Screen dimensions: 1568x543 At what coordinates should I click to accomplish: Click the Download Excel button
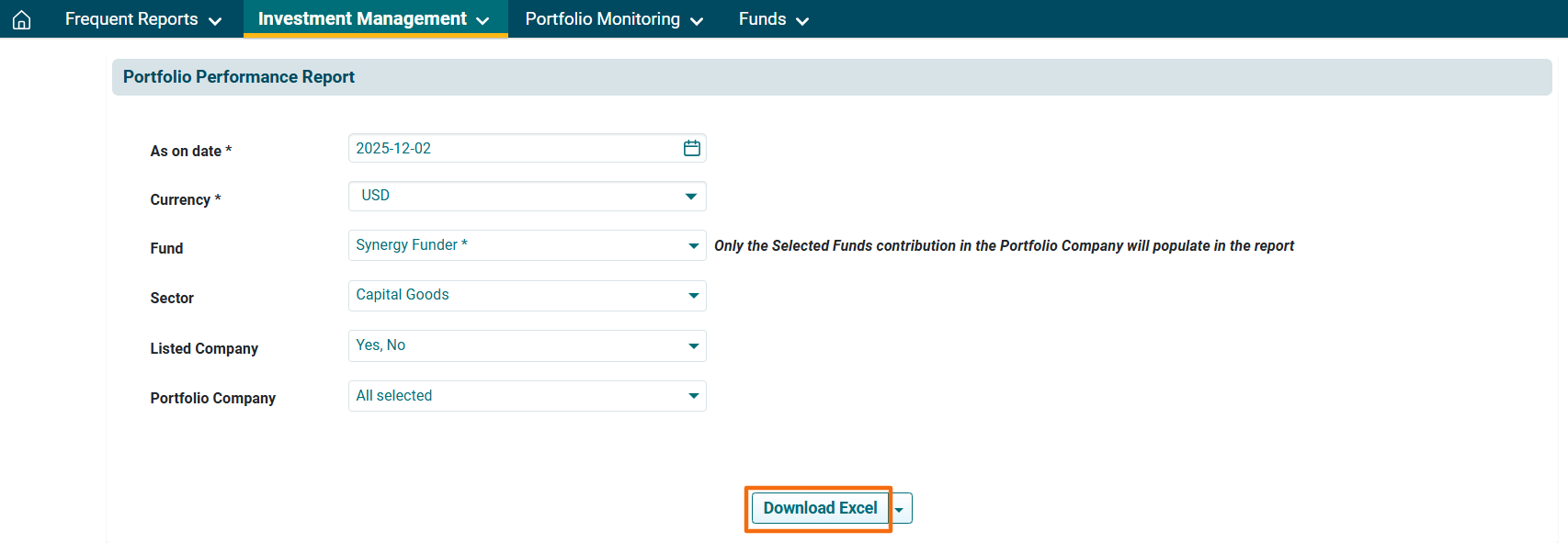tap(820, 508)
